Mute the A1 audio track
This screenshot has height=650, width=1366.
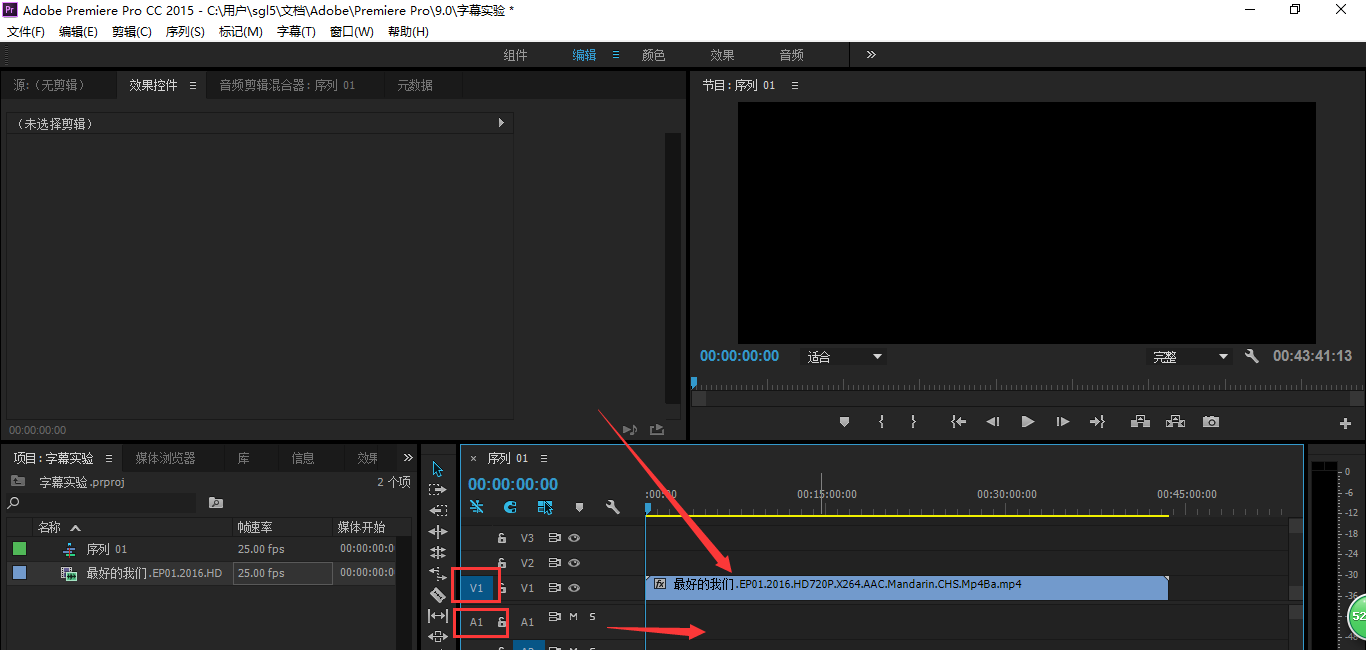(x=573, y=617)
